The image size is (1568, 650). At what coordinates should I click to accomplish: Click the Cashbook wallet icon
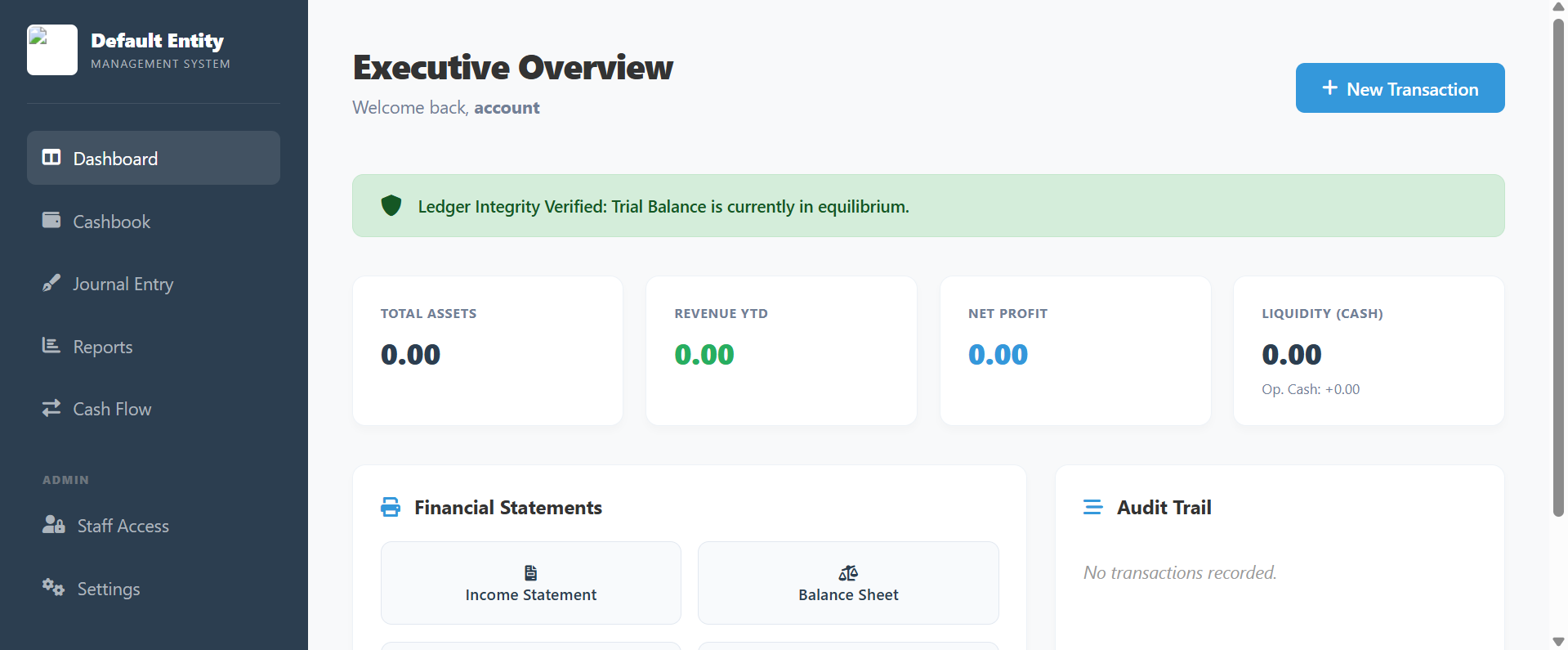point(51,220)
